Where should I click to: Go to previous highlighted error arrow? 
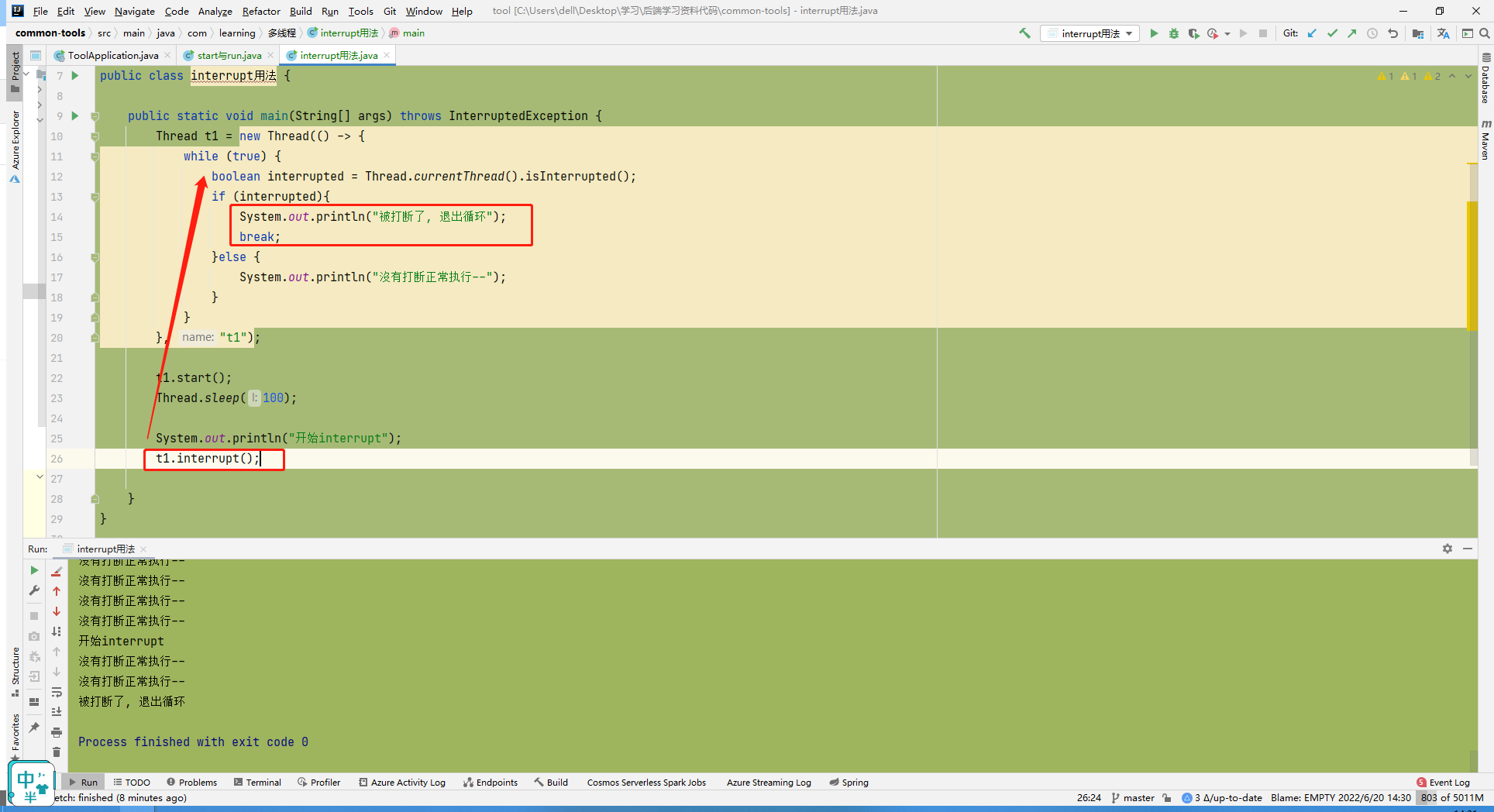1452,76
